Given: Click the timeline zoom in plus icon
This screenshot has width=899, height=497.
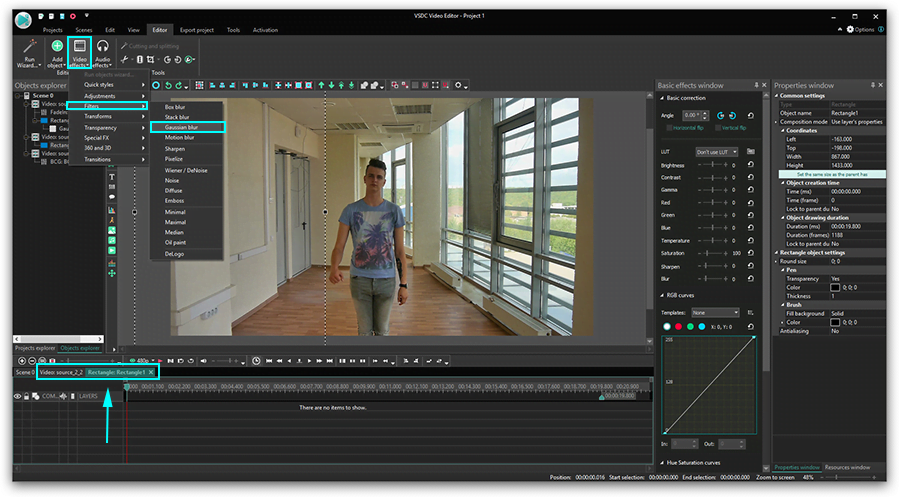Looking at the screenshot, I should (x=22, y=361).
